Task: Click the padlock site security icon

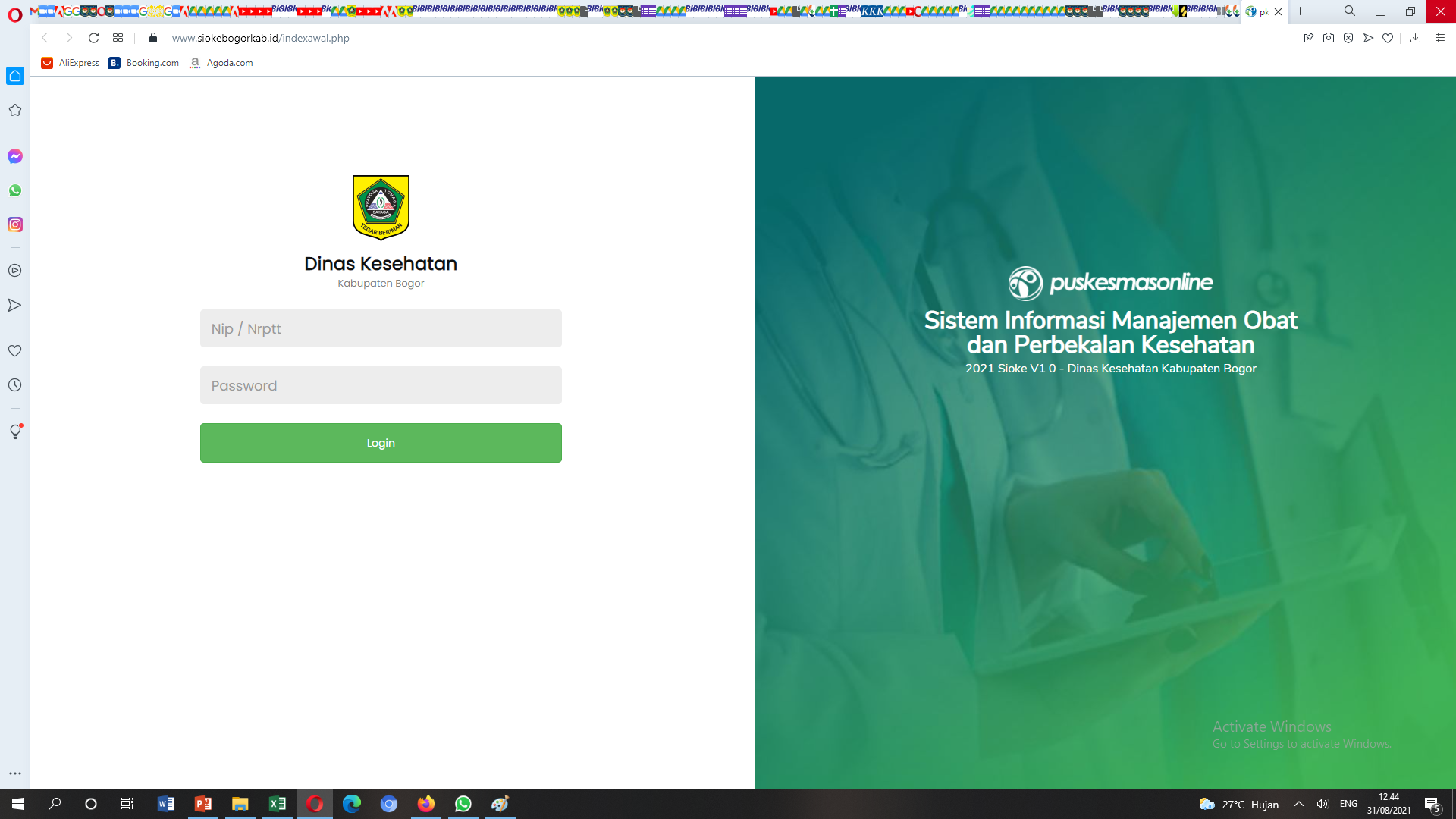Action: pos(153,38)
